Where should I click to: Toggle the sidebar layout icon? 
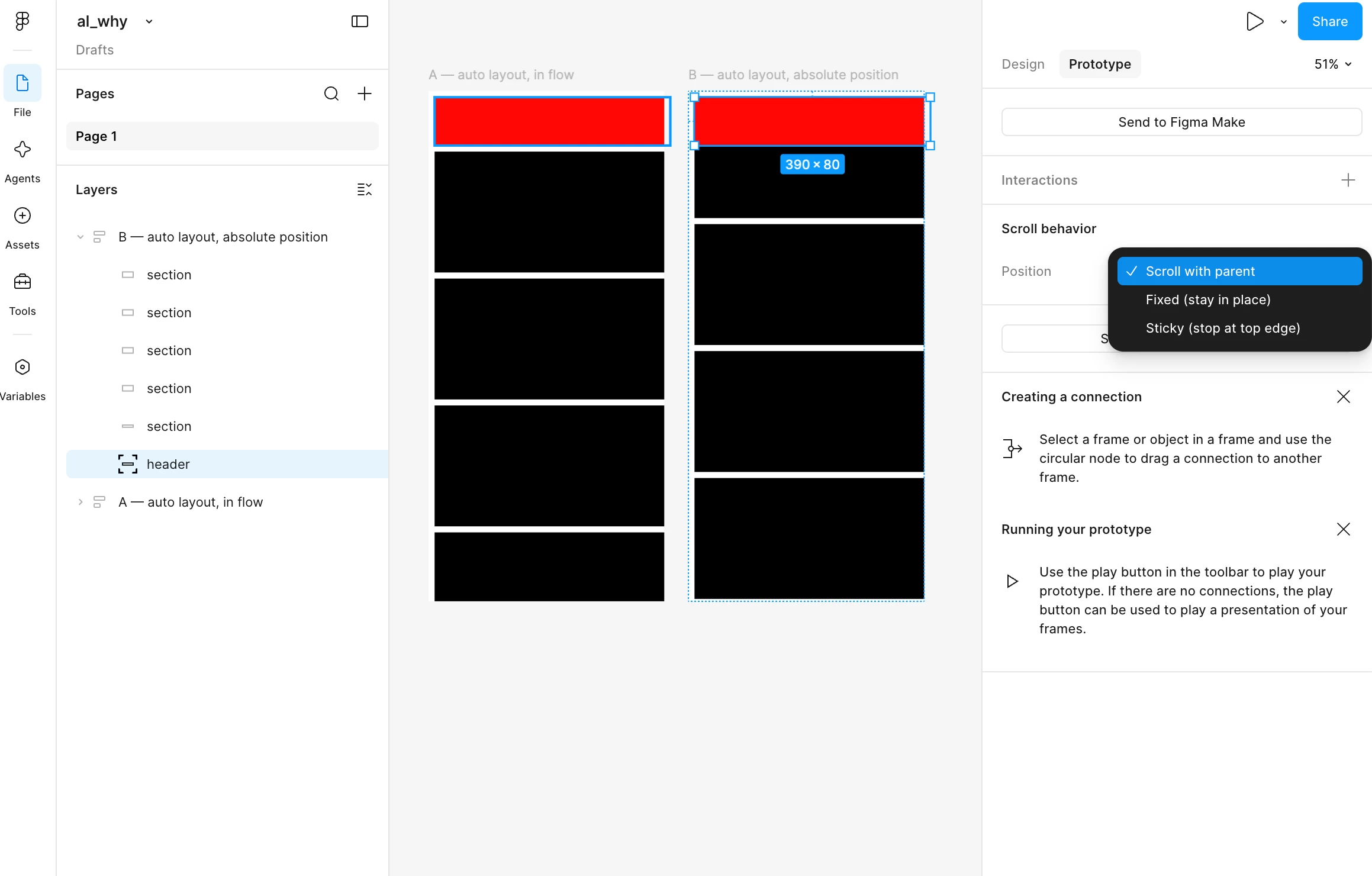pyautogui.click(x=360, y=21)
